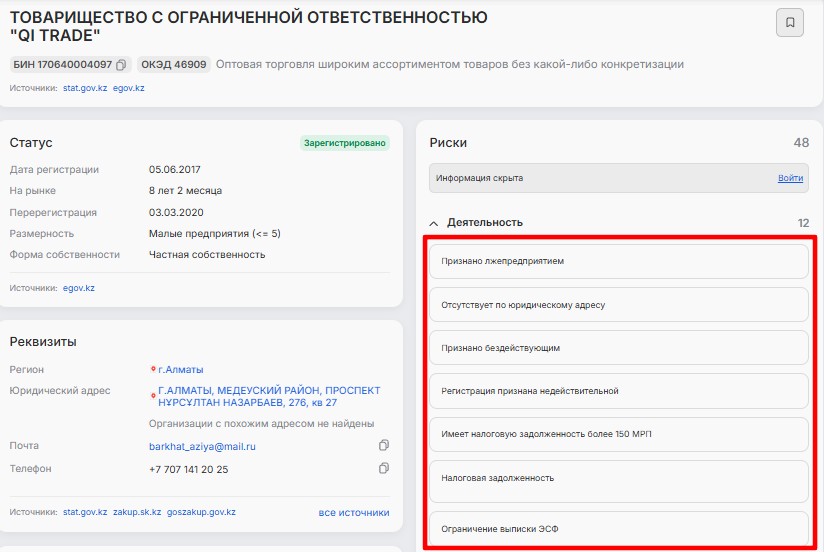Select risk Регистрация признана недействительной
The image size is (824, 552).
click(x=619, y=391)
